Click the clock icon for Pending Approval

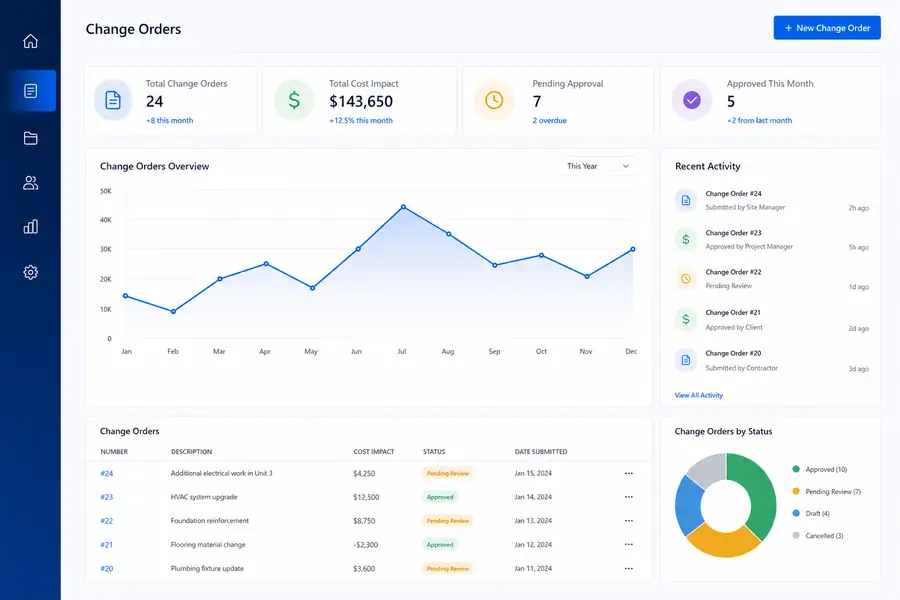494,100
